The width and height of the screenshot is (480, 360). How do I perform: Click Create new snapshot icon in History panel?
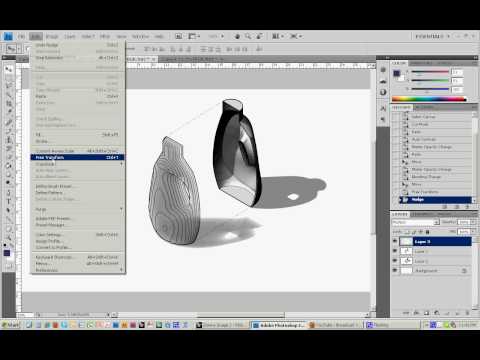[x=457, y=207]
